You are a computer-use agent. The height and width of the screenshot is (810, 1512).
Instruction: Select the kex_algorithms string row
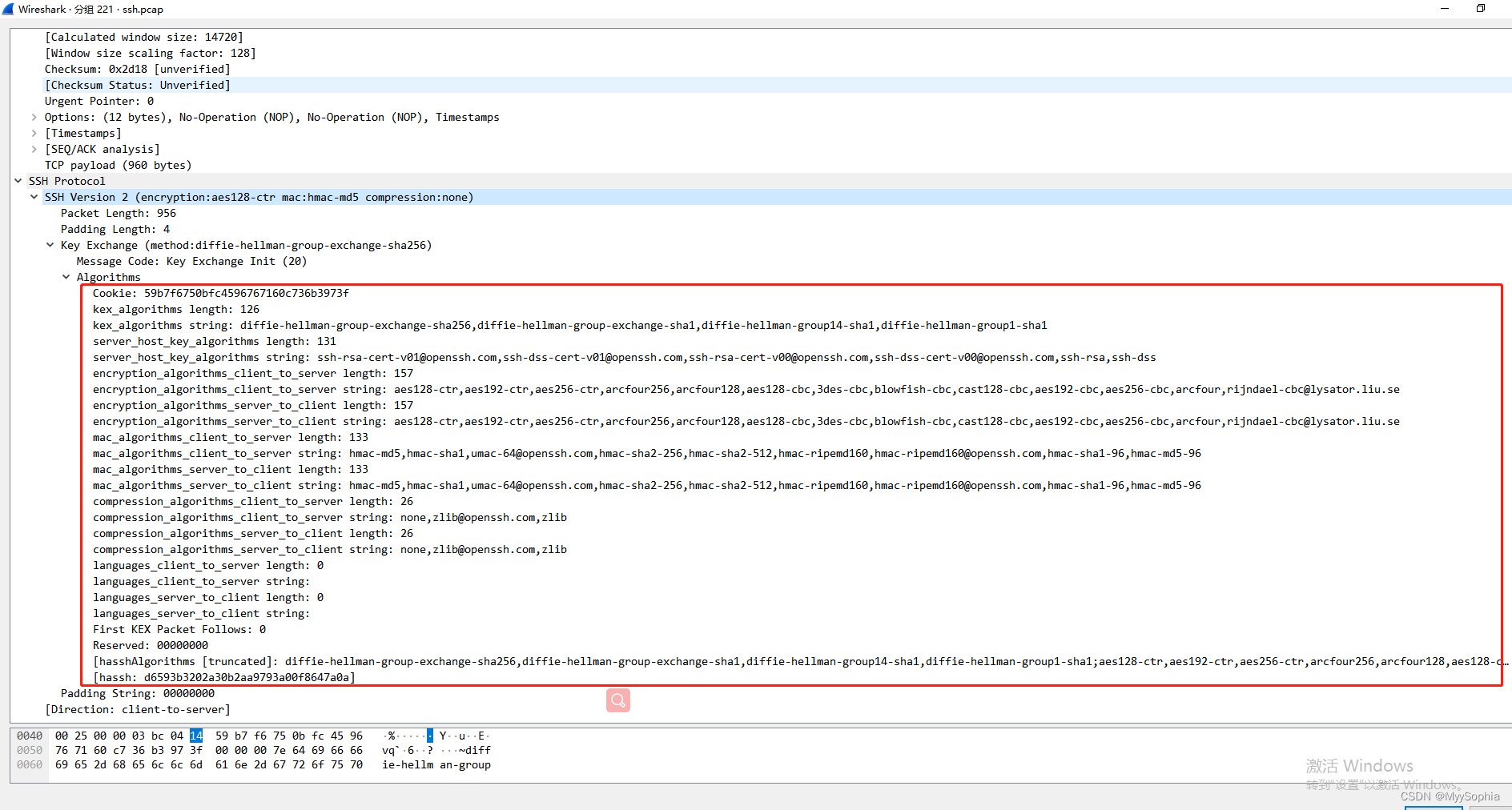[x=570, y=325]
